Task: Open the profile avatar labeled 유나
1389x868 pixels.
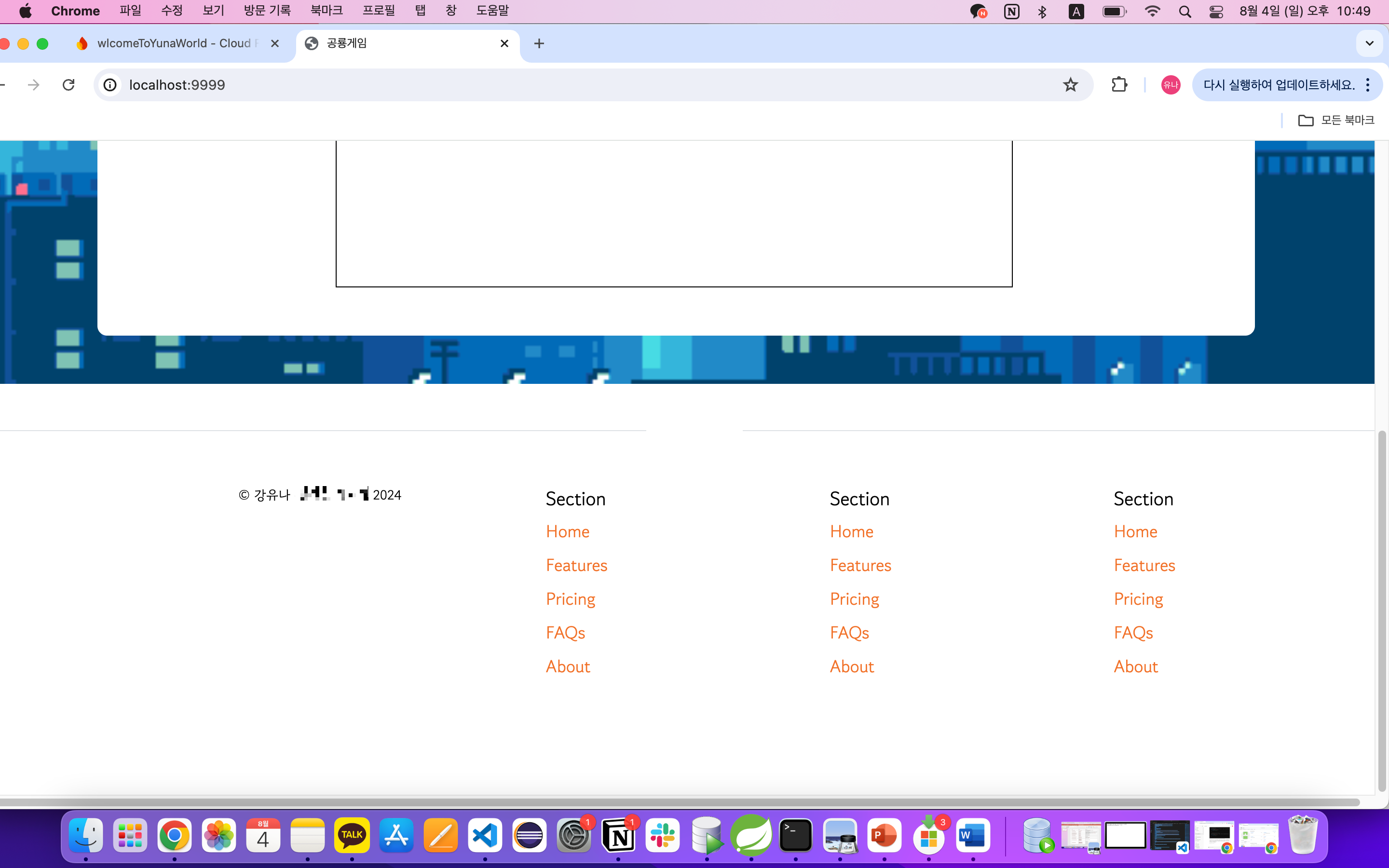Action: coord(1170,85)
